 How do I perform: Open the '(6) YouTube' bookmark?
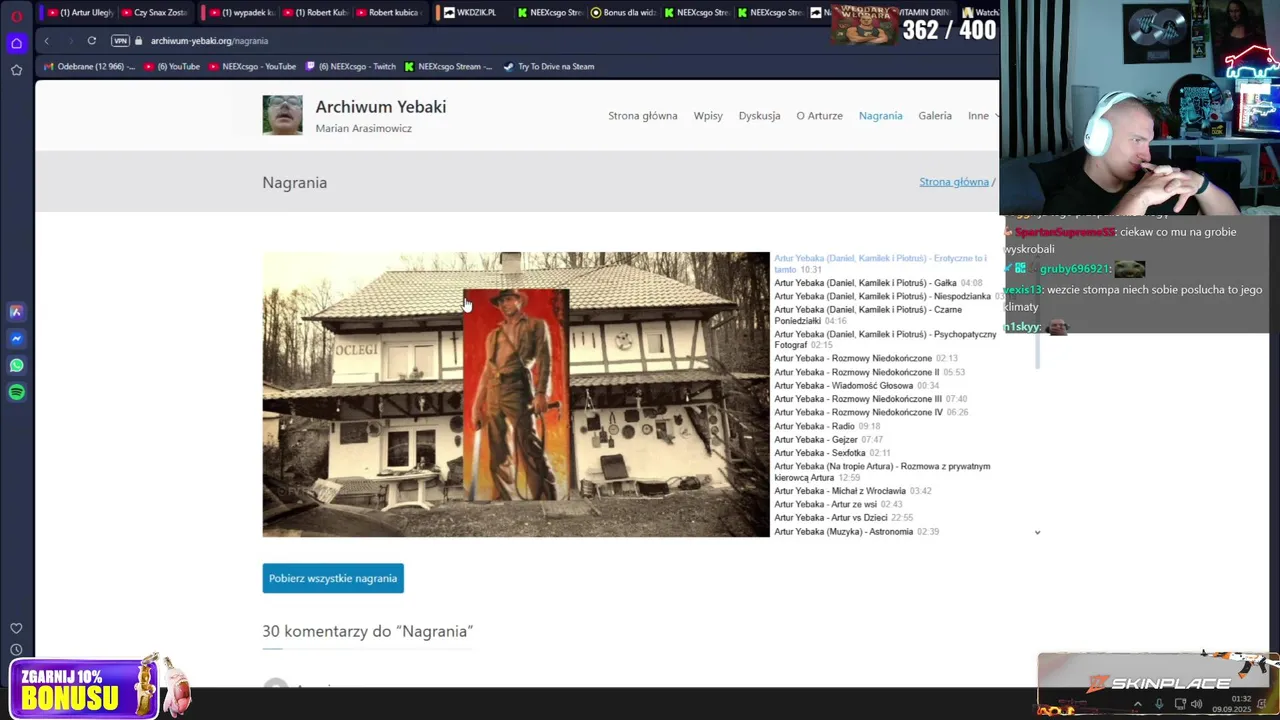pyautogui.click(x=172, y=67)
